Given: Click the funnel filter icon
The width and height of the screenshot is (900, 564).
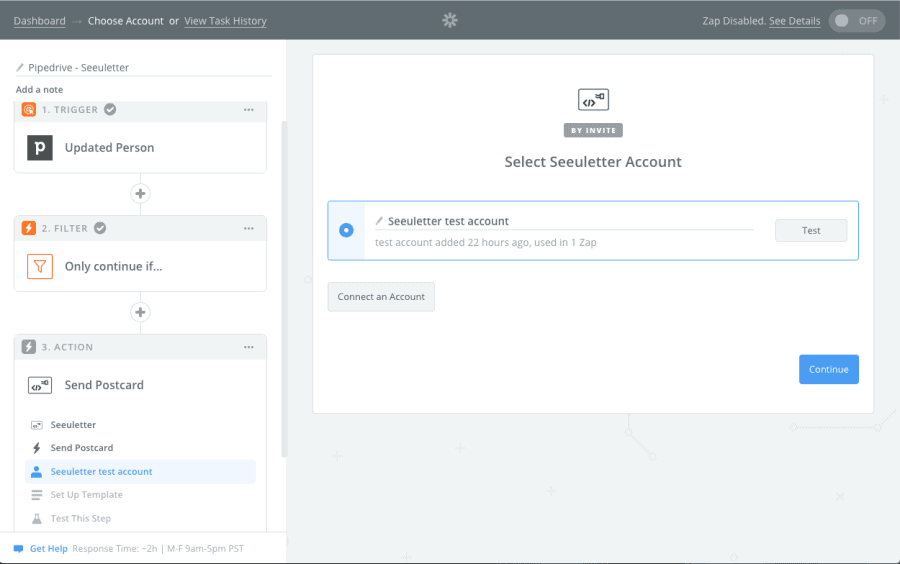Looking at the screenshot, I should tap(40, 266).
